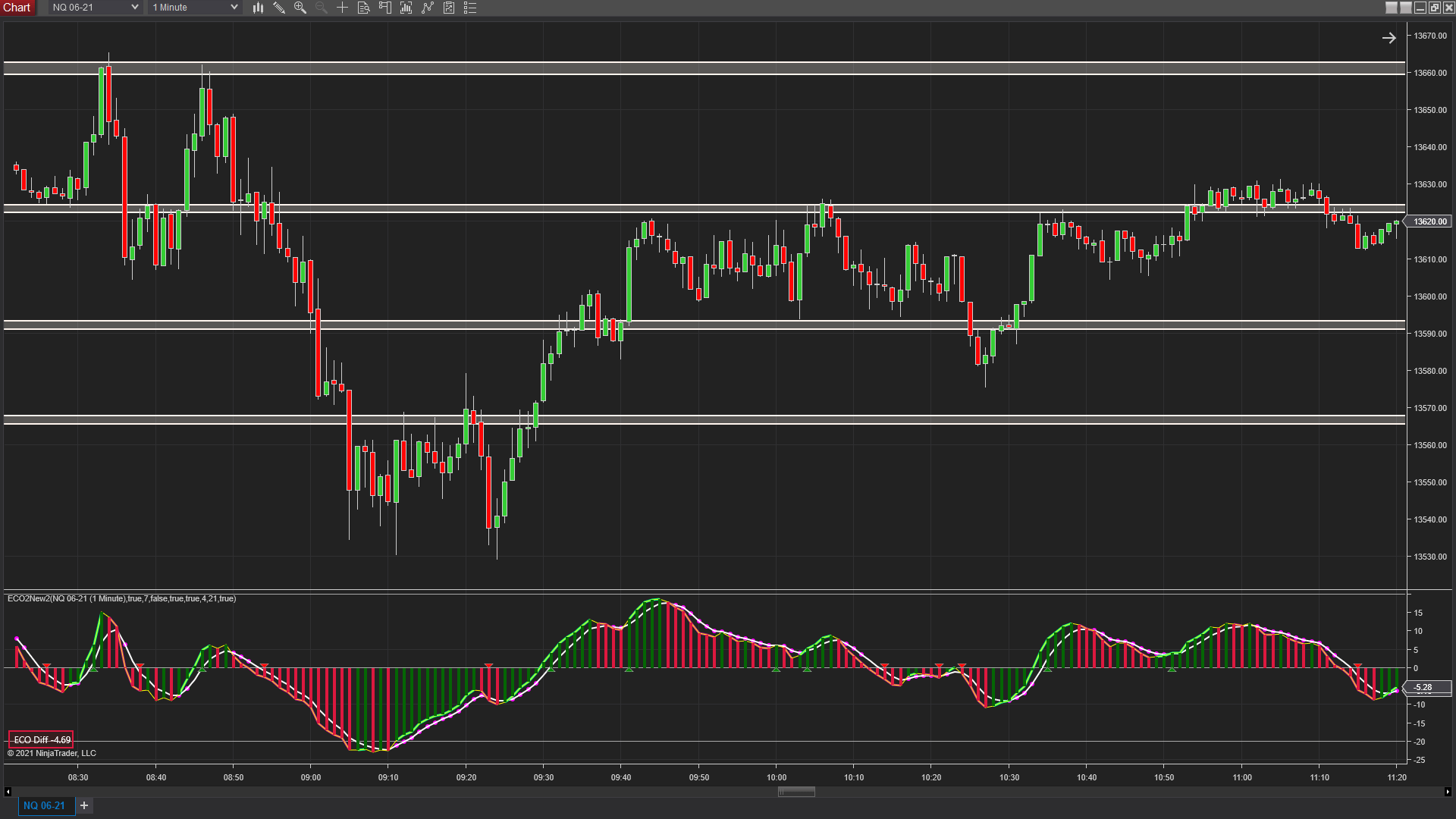Viewport: 1456px width, 819px height.
Task: Expand the 1 Minute interval dropdown
Action: coord(234,8)
